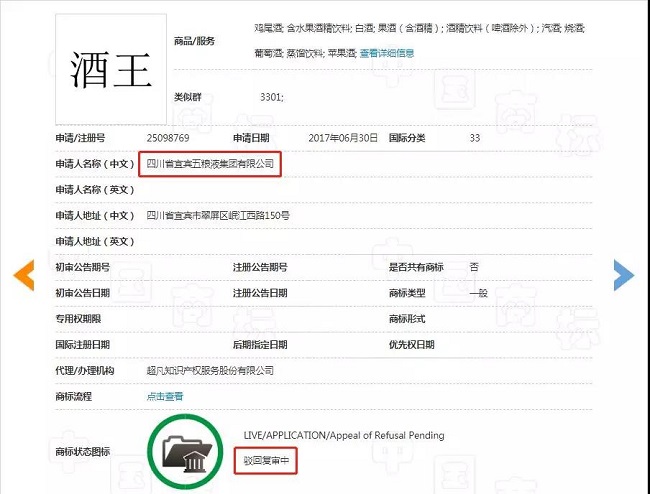This screenshot has width=650, height=494.
Task: Go to previous trademark with orange arrow
Action: coord(24,275)
